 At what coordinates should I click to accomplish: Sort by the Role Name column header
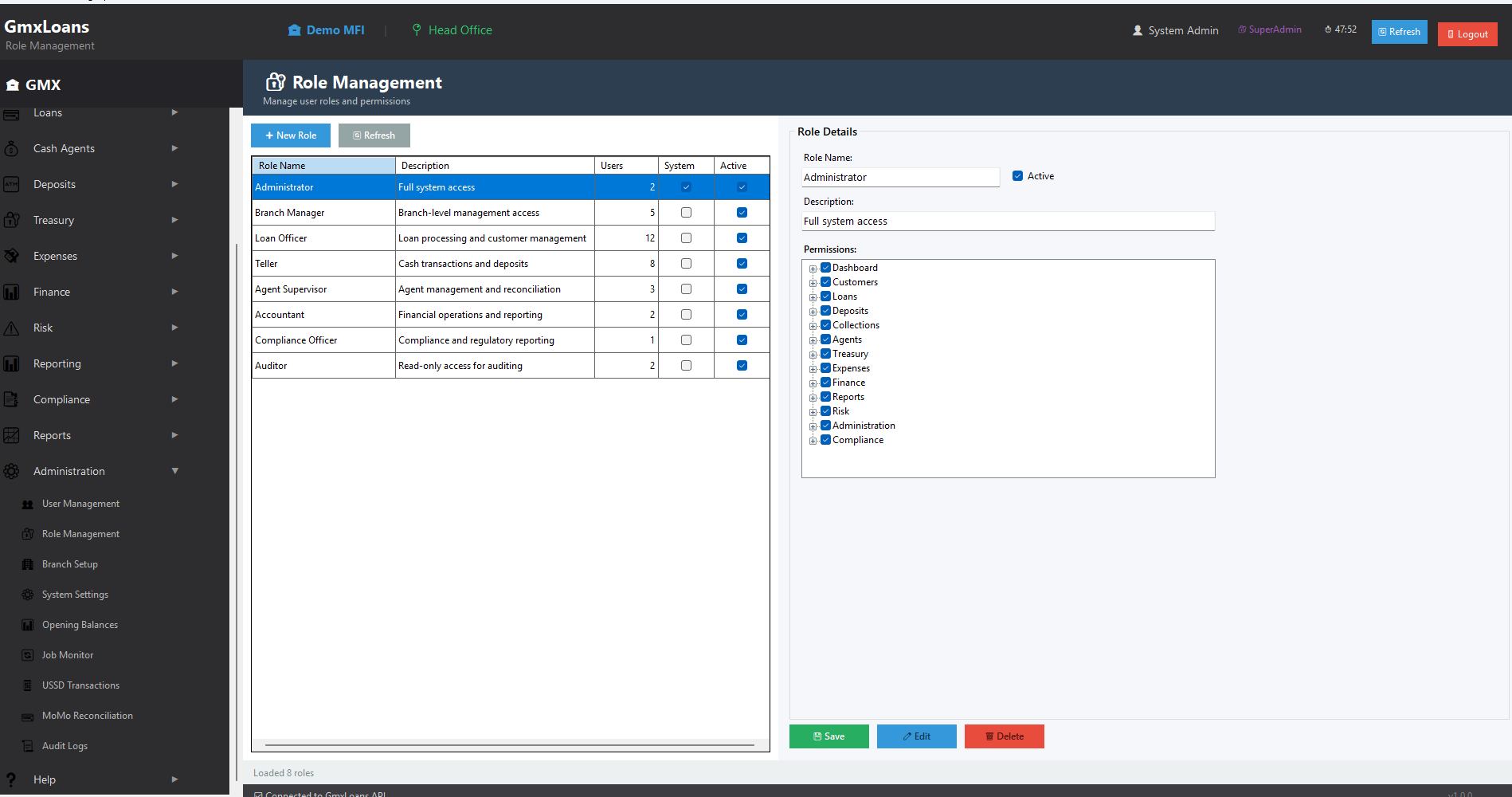(323, 166)
